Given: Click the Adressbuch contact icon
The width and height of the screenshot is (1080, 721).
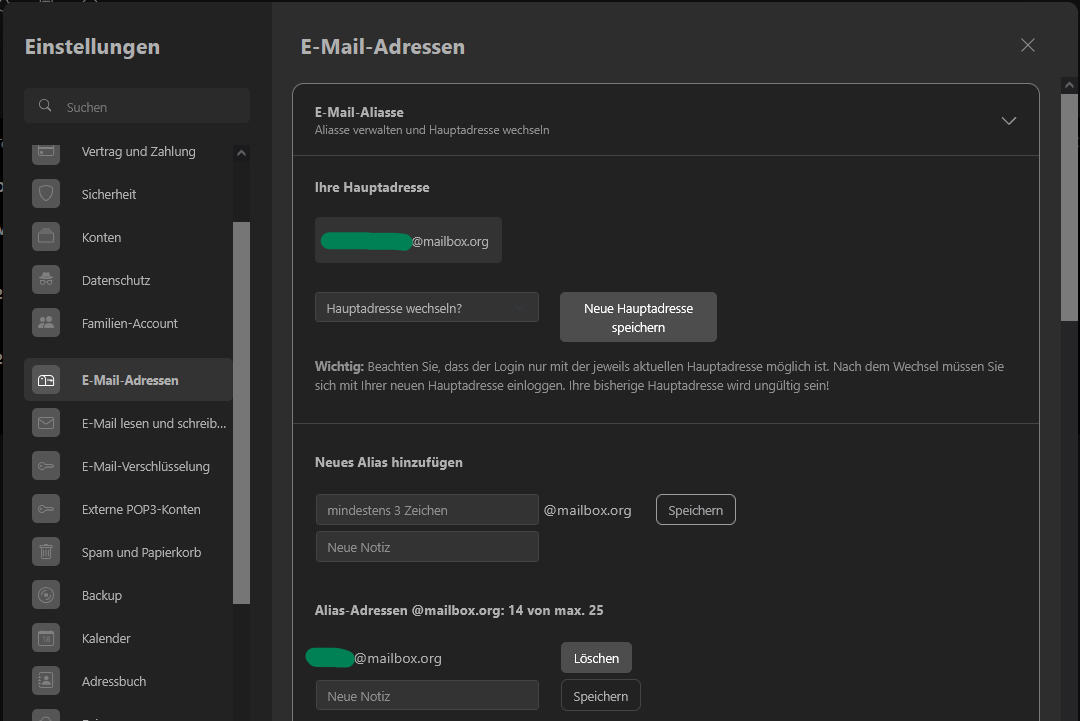Looking at the screenshot, I should point(46,681).
